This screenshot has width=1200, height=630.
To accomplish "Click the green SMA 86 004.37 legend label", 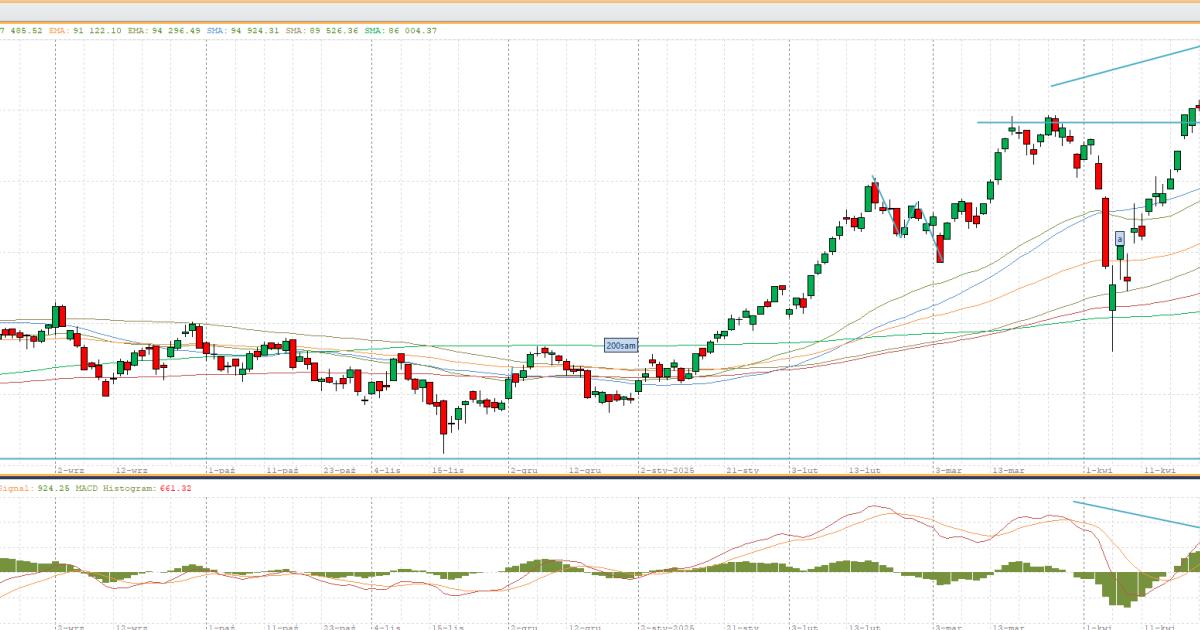I will point(400,31).
